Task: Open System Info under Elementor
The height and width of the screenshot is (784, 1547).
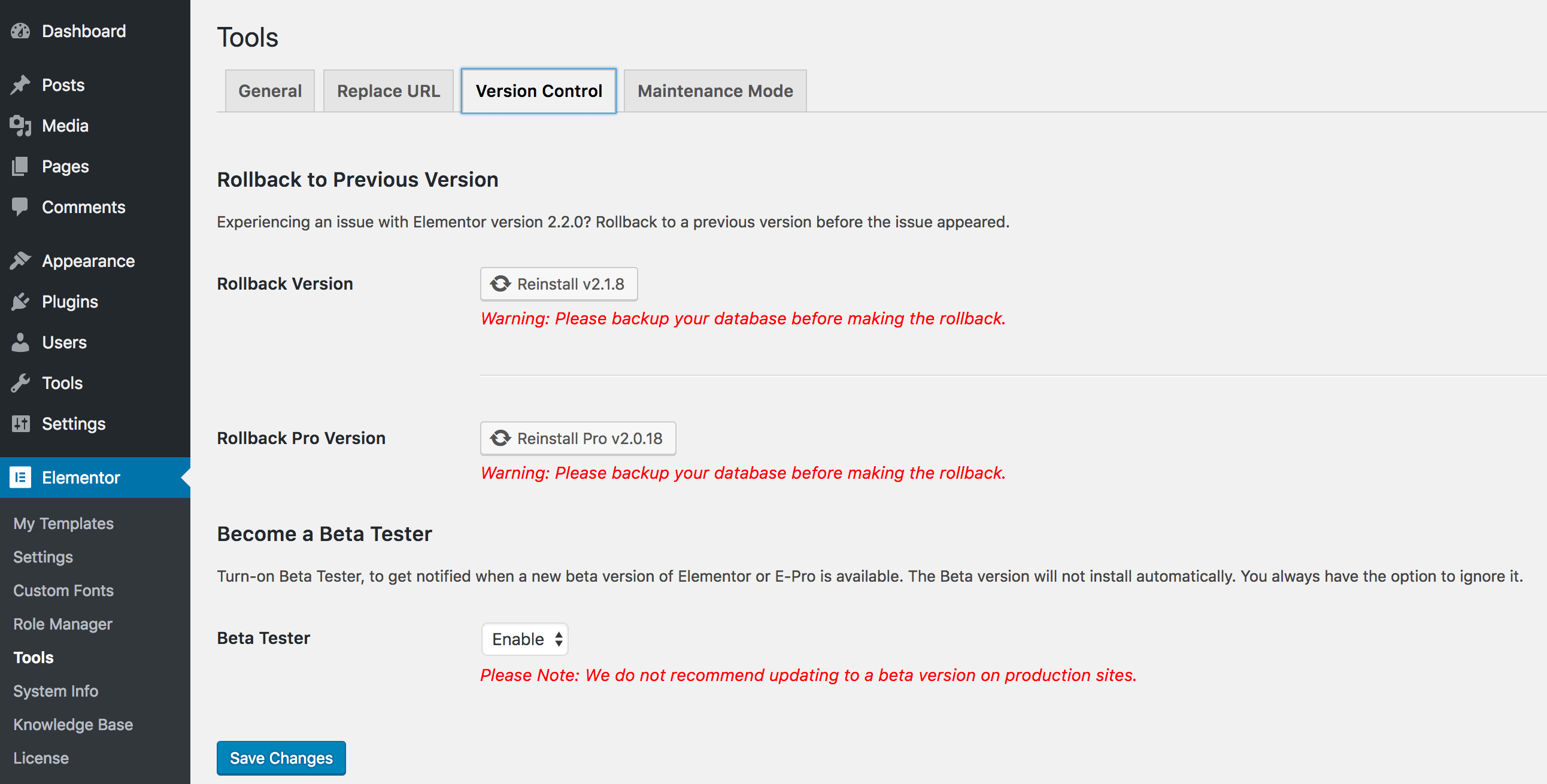Action: (x=56, y=691)
